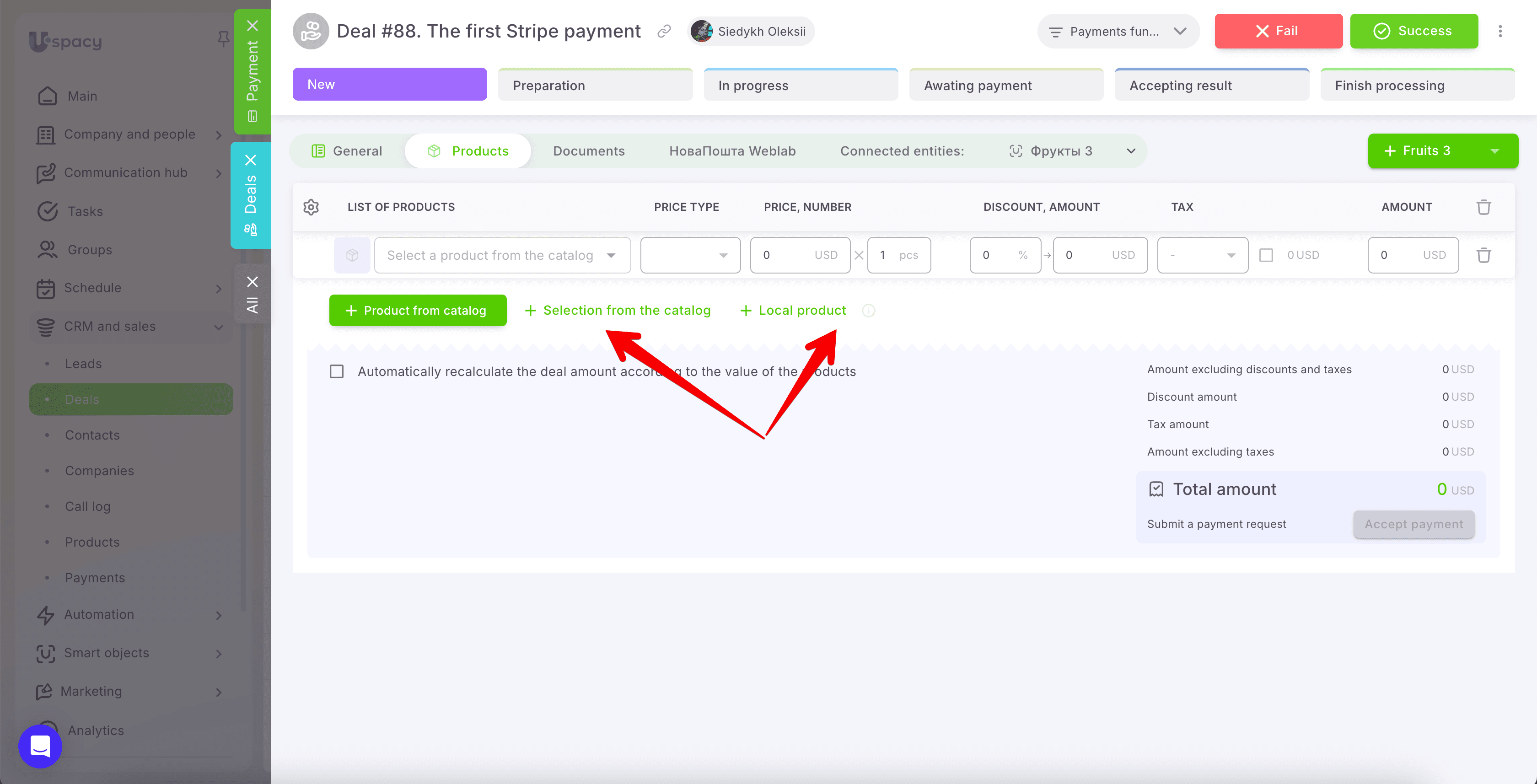This screenshot has height=784, width=1537.
Task: Open product catalog select dropdown
Action: [x=502, y=255]
